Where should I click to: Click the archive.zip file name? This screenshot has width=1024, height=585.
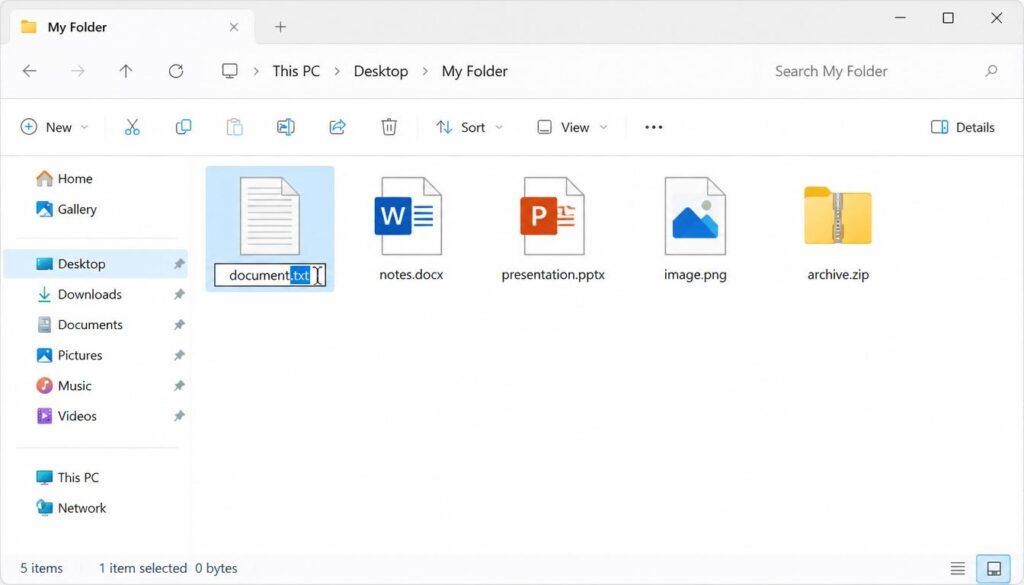(x=838, y=275)
